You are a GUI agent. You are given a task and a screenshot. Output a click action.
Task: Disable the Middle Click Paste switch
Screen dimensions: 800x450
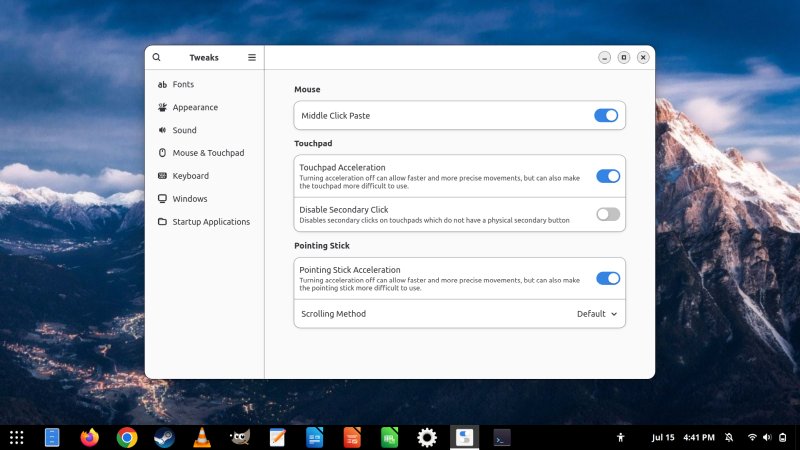pos(606,116)
